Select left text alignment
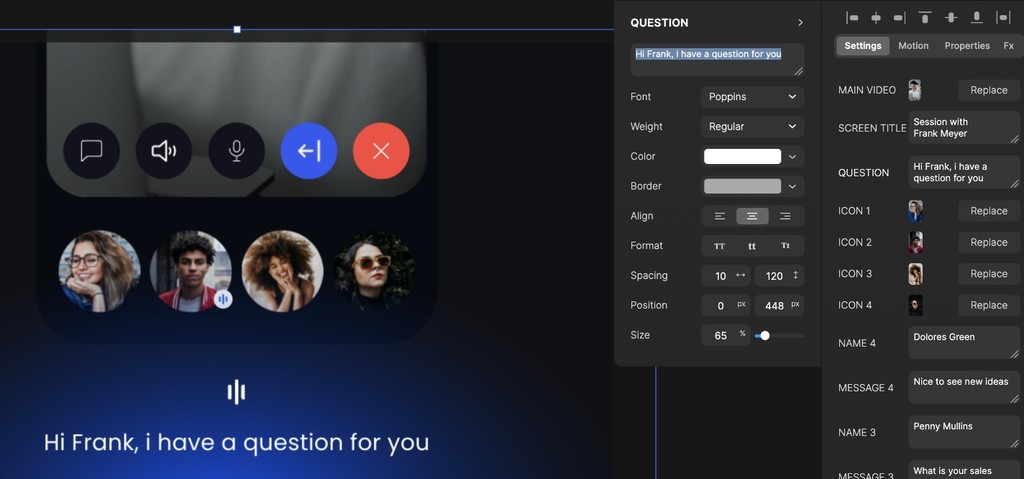This screenshot has height=479, width=1024. click(719, 216)
